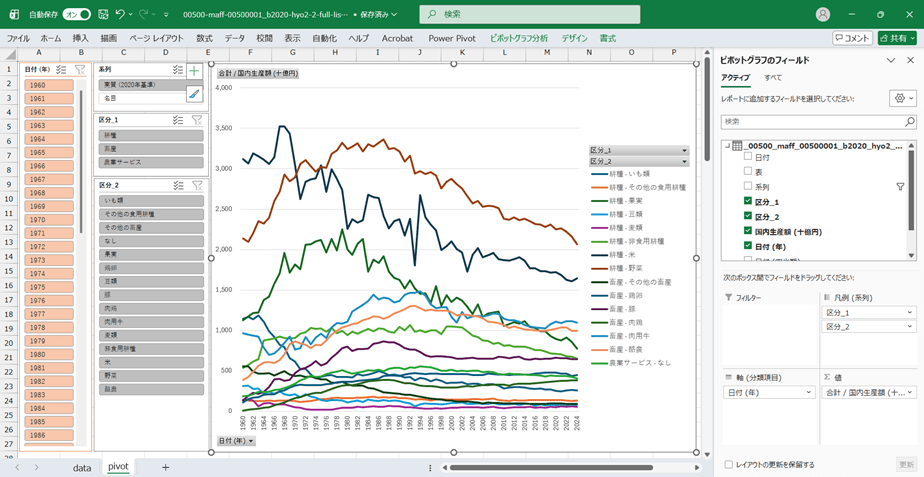Image resolution: width=924 pixels, height=477 pixels.
Task: Click the save icon in title bar
Action: click(x=102, y=15)
